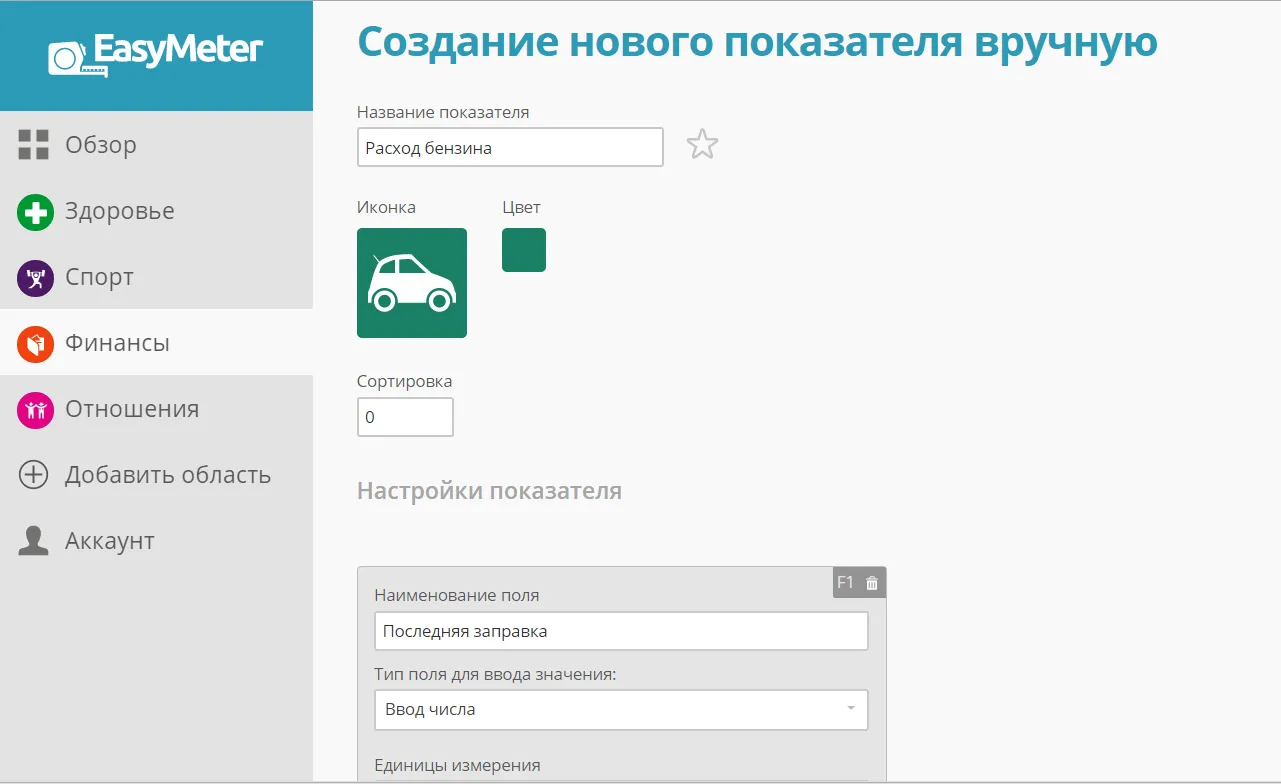This screenshot has height=784, width=1281.
Task: Click the Последняя заправка field name input
Action: [x=621, y=630]
